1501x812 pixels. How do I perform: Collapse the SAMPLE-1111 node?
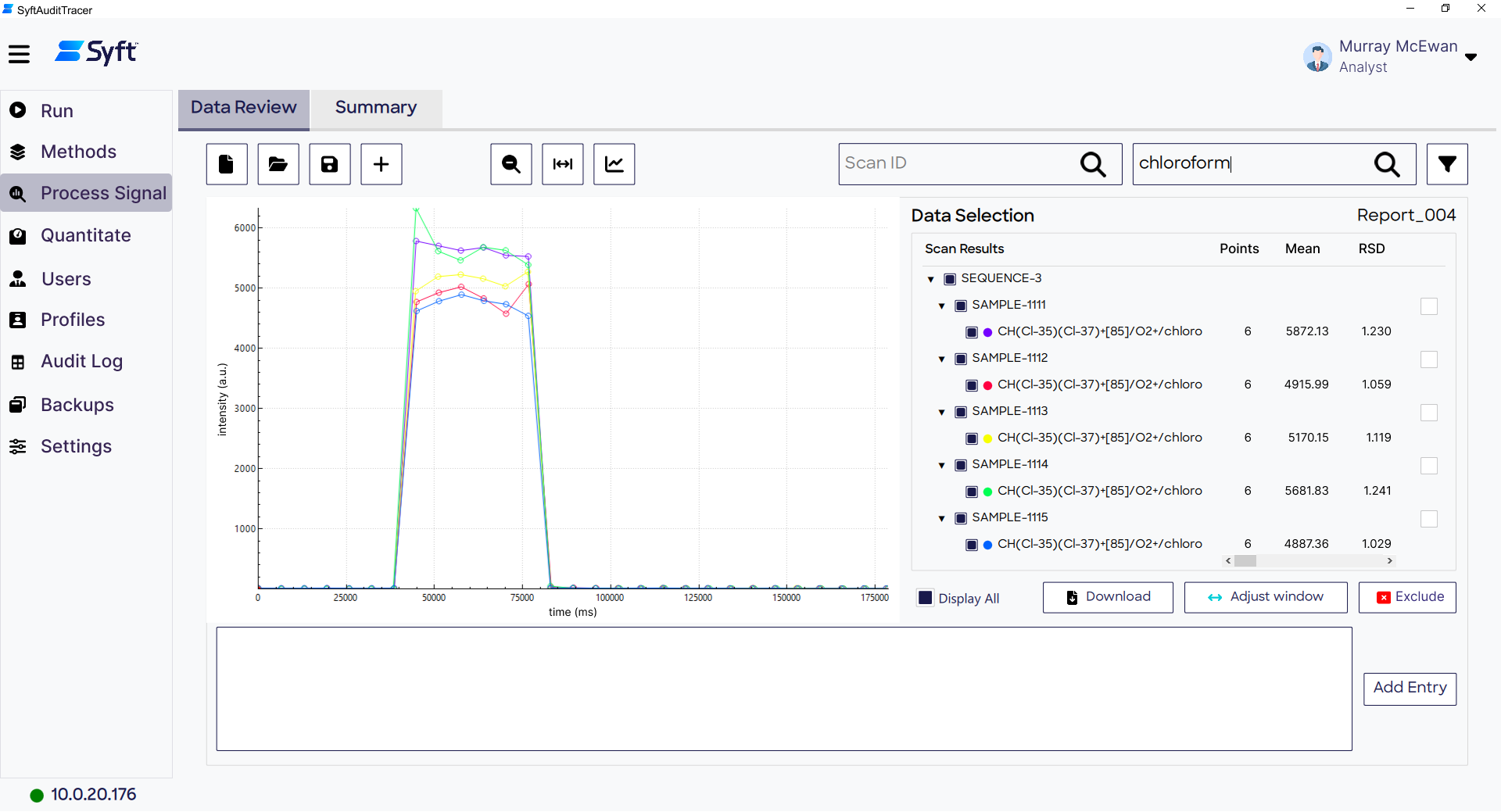(x=941, y=306)
